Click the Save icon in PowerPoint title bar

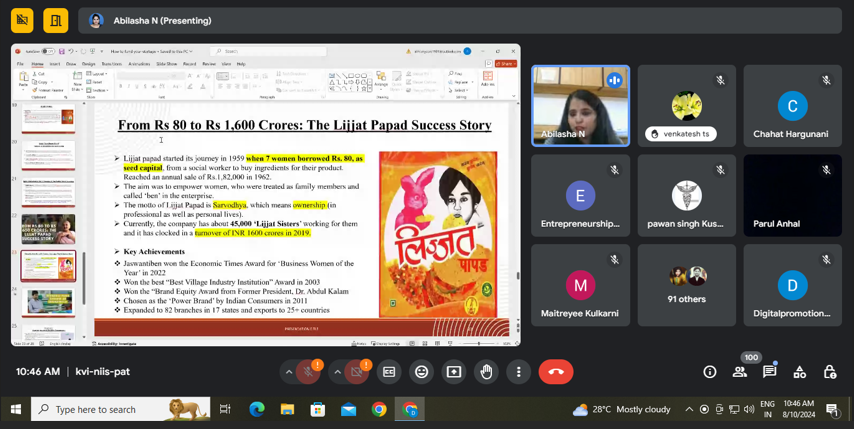[62, 51]
